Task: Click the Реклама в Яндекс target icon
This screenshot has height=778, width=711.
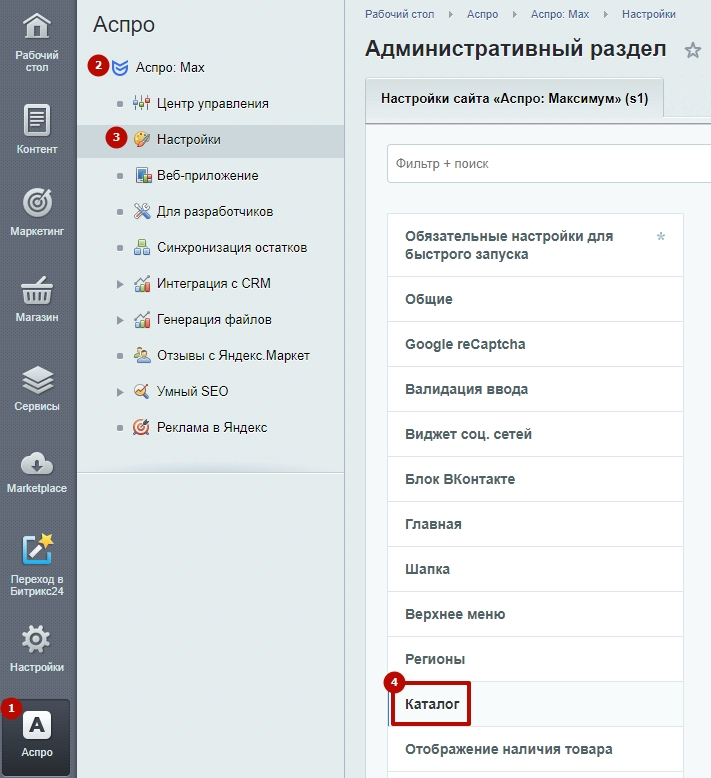Action: pos(141,427)
